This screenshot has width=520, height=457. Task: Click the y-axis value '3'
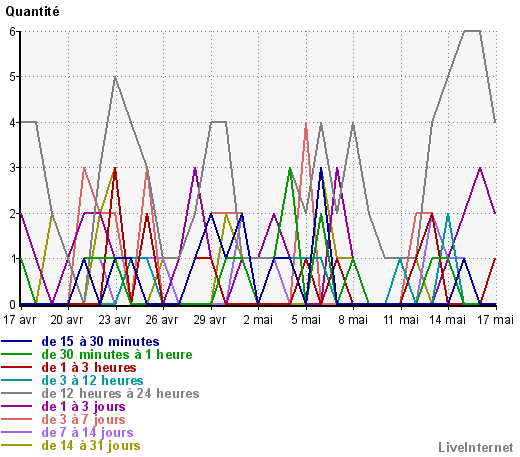coord(13,168)
